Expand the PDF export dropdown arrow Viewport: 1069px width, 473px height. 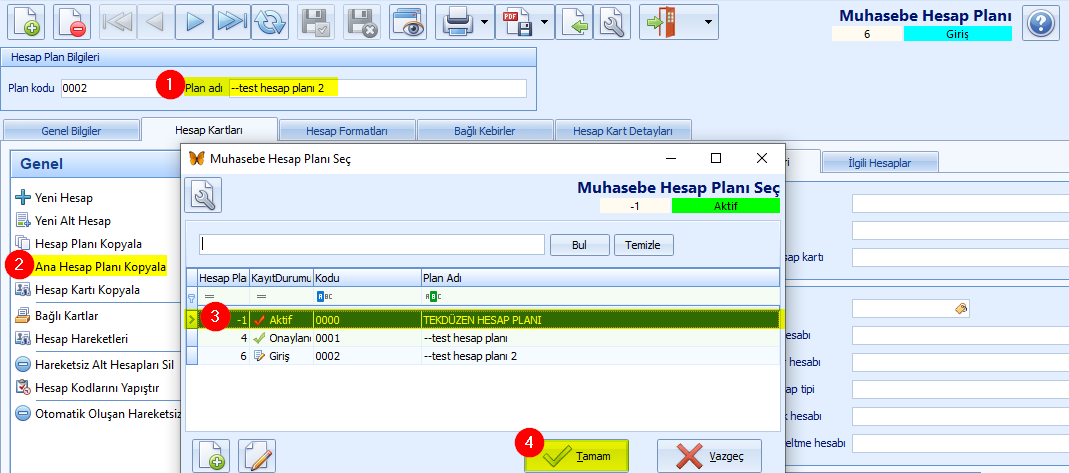pyautogui.click(x=545, y=21)
